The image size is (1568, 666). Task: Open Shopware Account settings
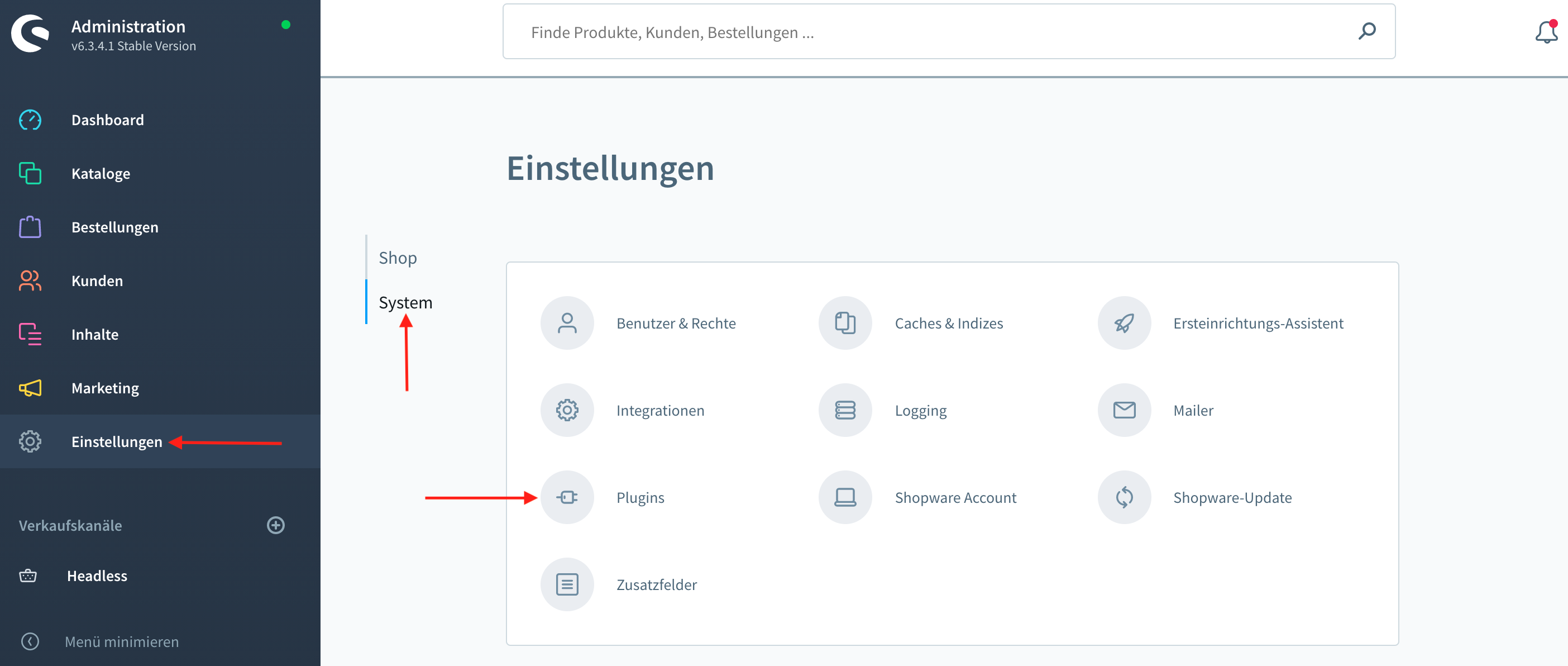(x=955, y=497)
